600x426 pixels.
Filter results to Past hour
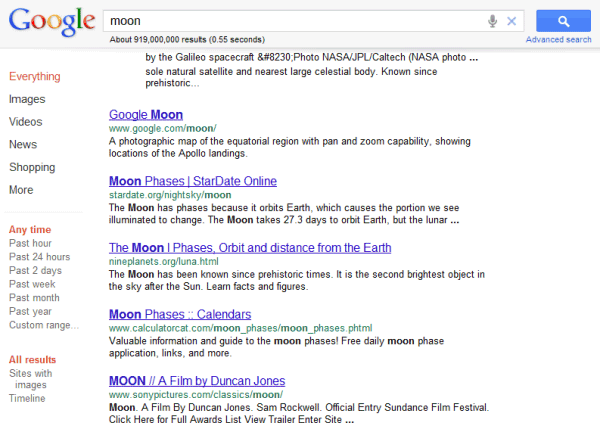coord(30,243)
